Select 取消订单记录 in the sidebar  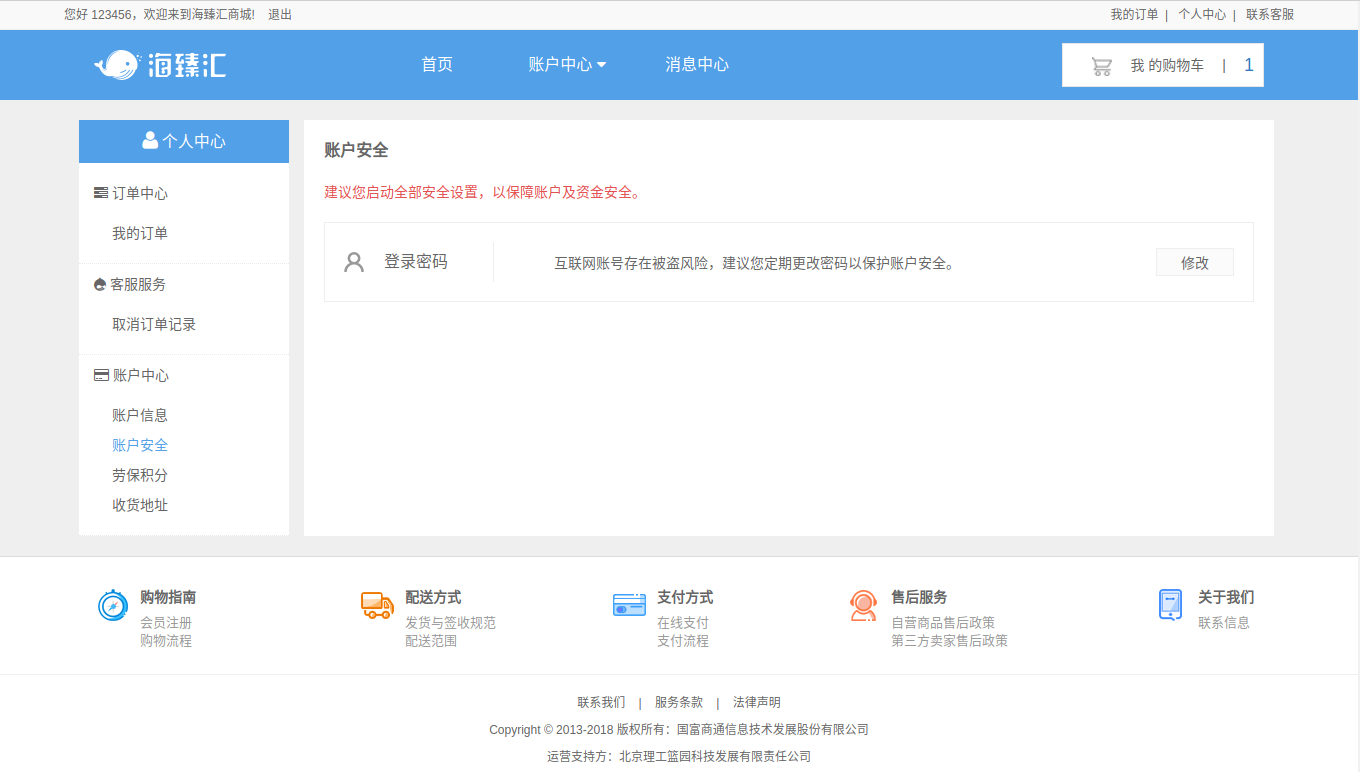[x=154, y=324]
